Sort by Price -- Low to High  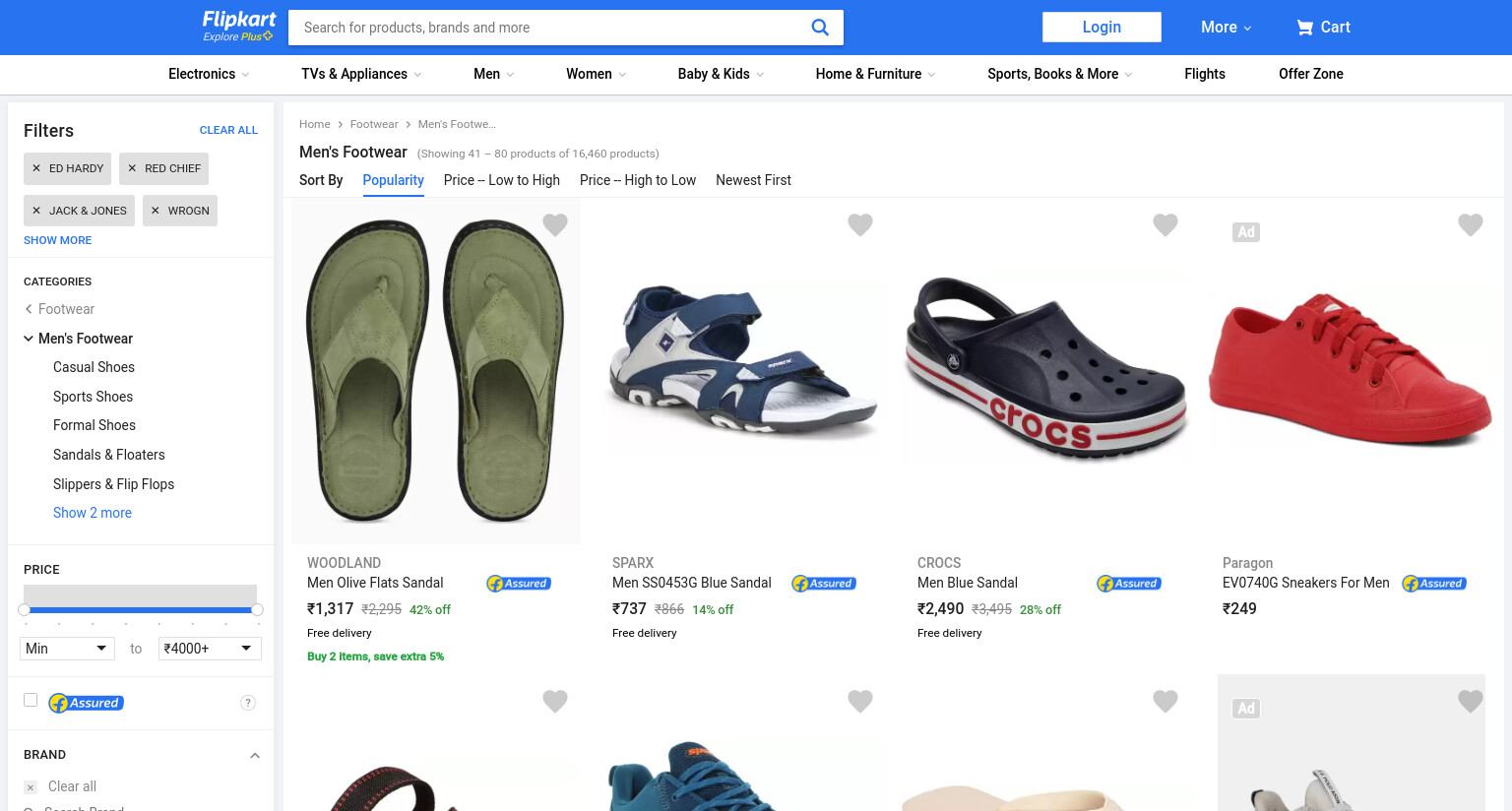click(x=502, y=180)
